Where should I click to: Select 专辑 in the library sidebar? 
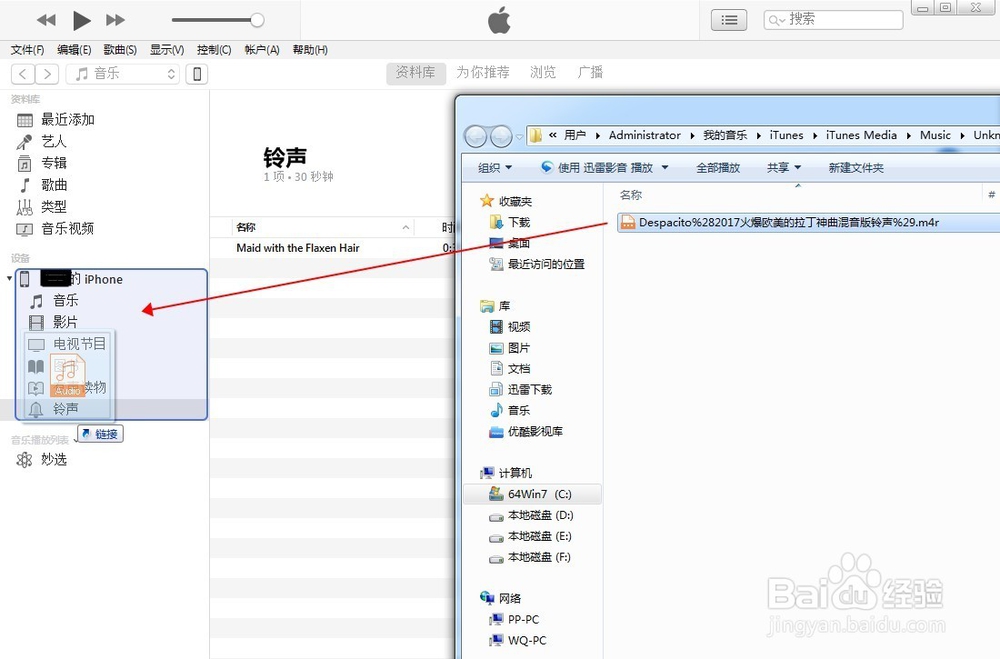pyautogui.click(x=54, y=163)
